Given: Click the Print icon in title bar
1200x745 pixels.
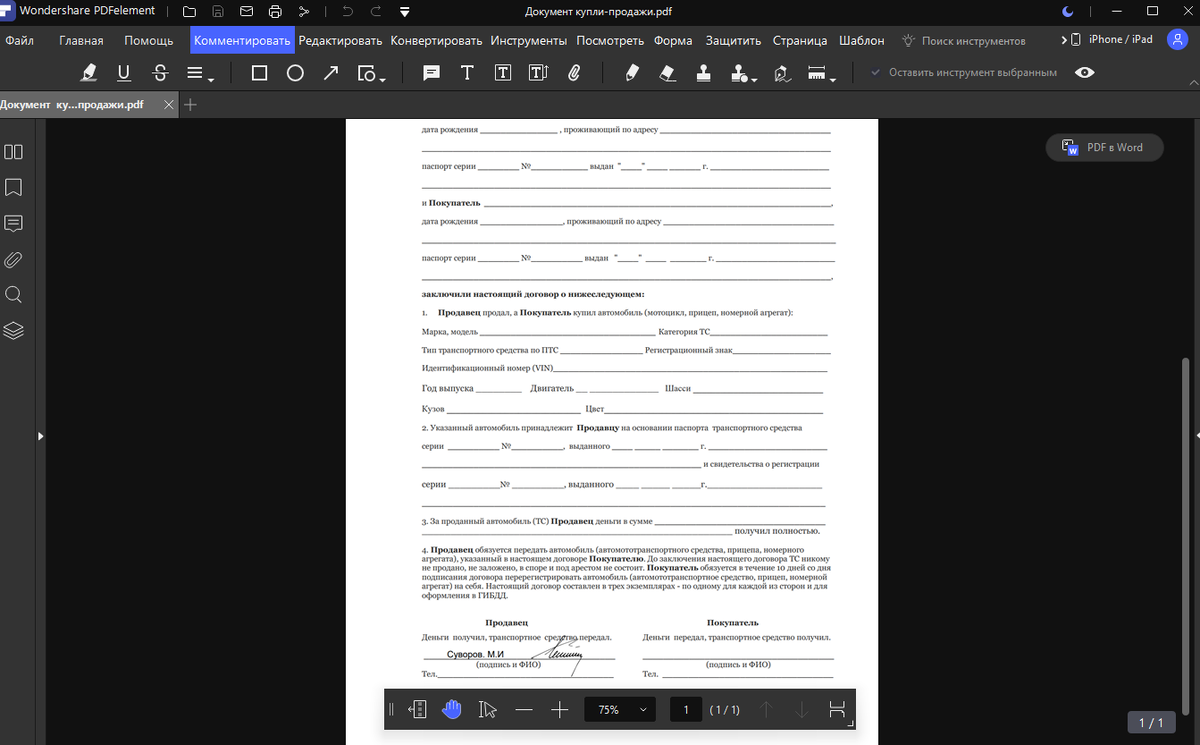Looking at the screenshot, I should click(x=275, y=12).
